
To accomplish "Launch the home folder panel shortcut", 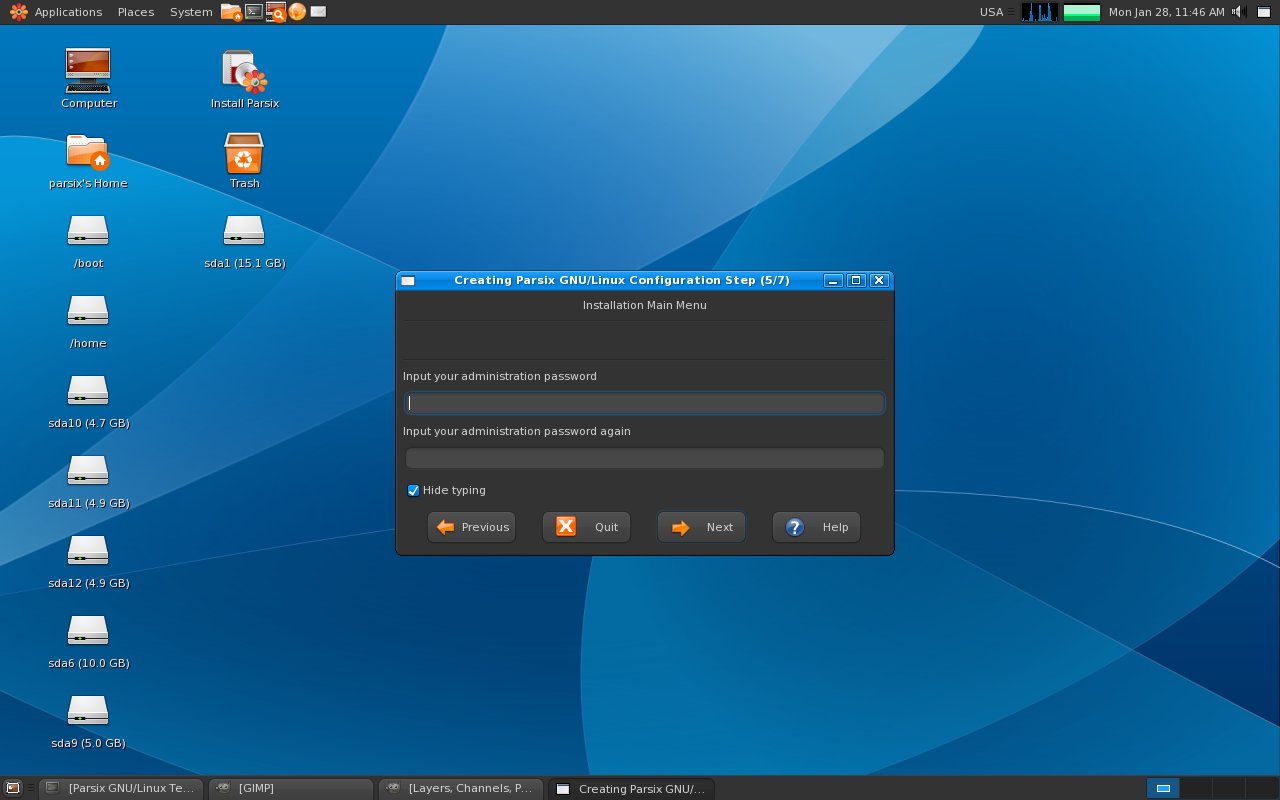I will tap(231, 12).
